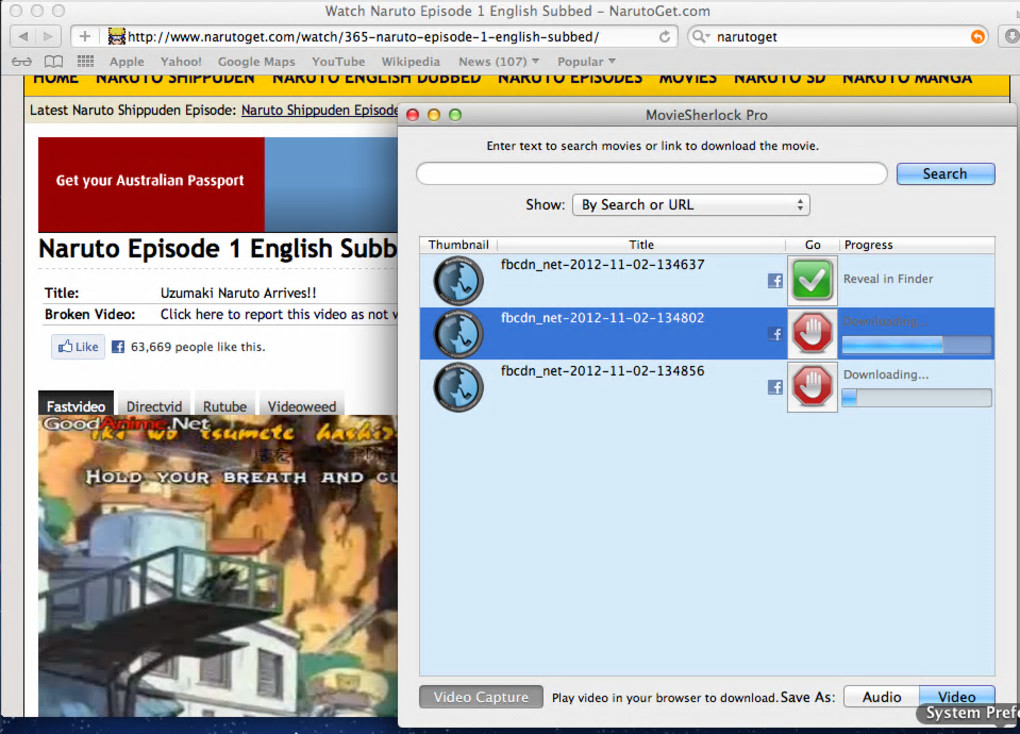Open latest Naruto Shippuden Episode link
This screenshot has width=1020, height=734.
click(319, 110)
